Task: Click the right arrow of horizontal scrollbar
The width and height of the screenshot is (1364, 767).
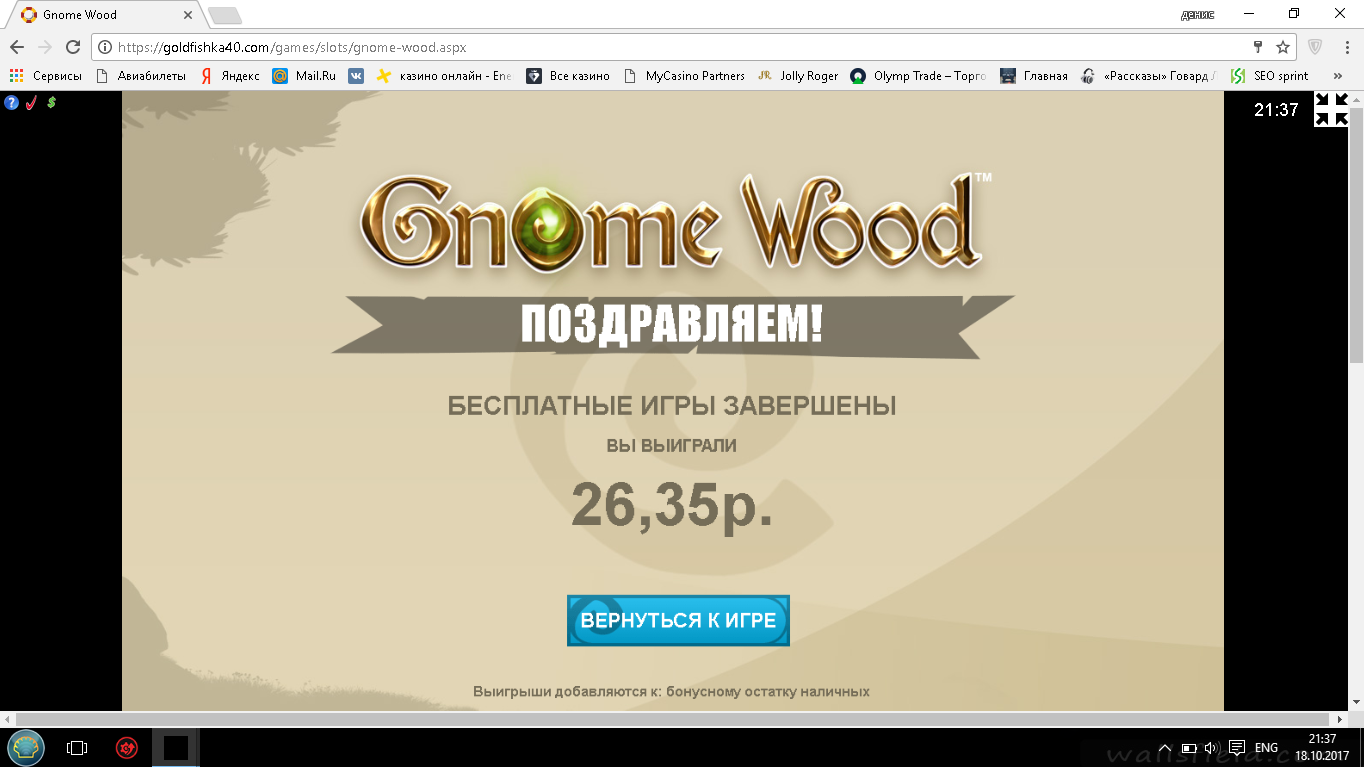Action: pos(1340,719)
